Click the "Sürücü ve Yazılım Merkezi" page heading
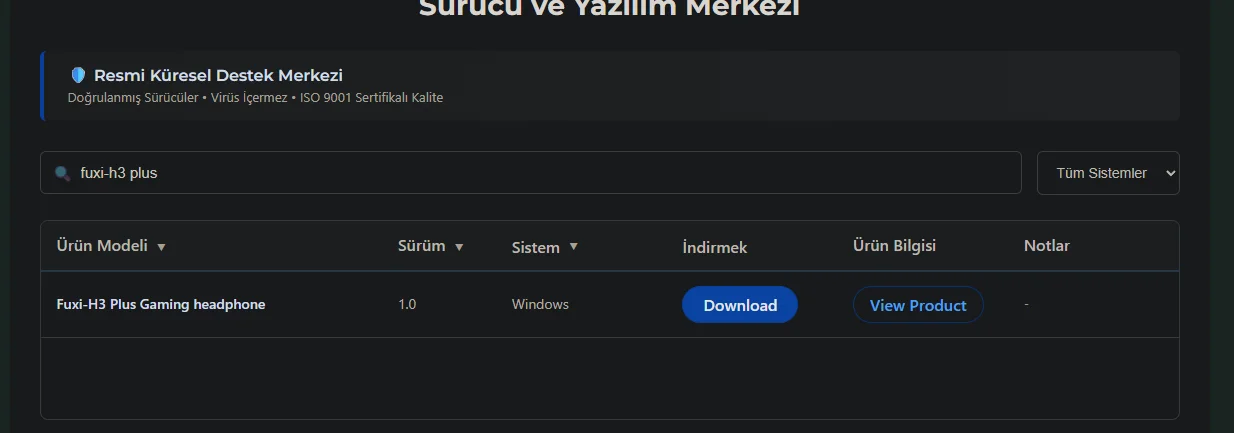This screenshot has width=1234, height=433. [609, 8]
